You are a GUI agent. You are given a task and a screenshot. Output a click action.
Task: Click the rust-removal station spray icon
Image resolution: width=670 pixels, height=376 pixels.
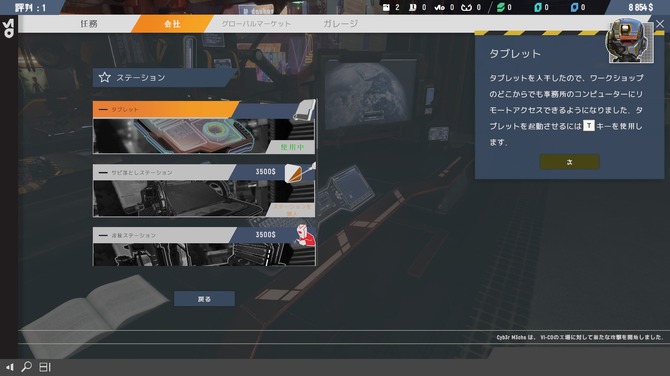tap(300, 172)
